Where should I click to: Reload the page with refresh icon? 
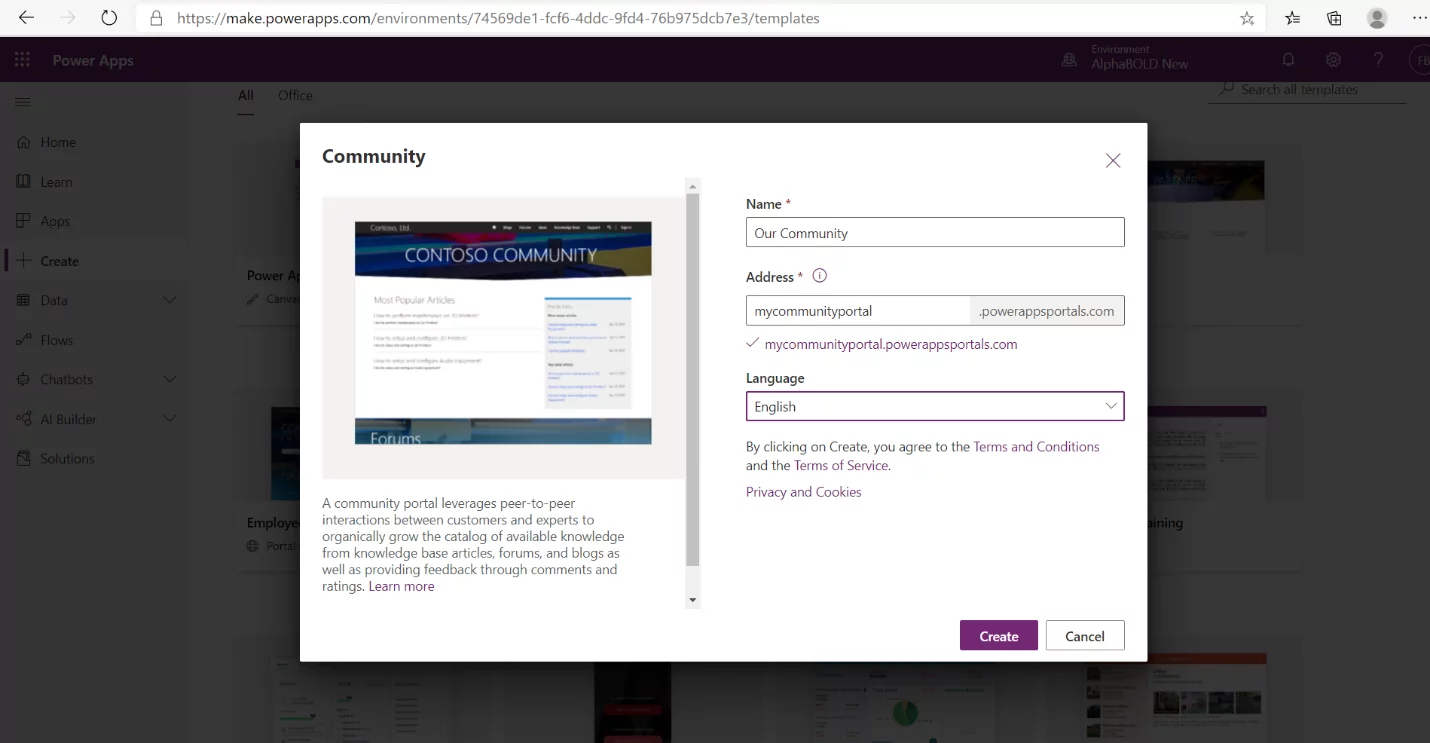109,18
